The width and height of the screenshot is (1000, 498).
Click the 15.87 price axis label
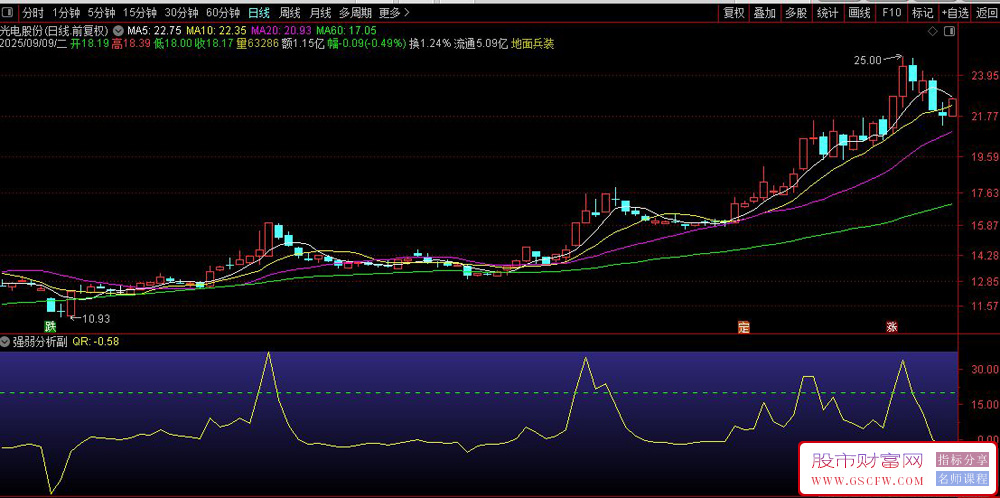[985, 225]
